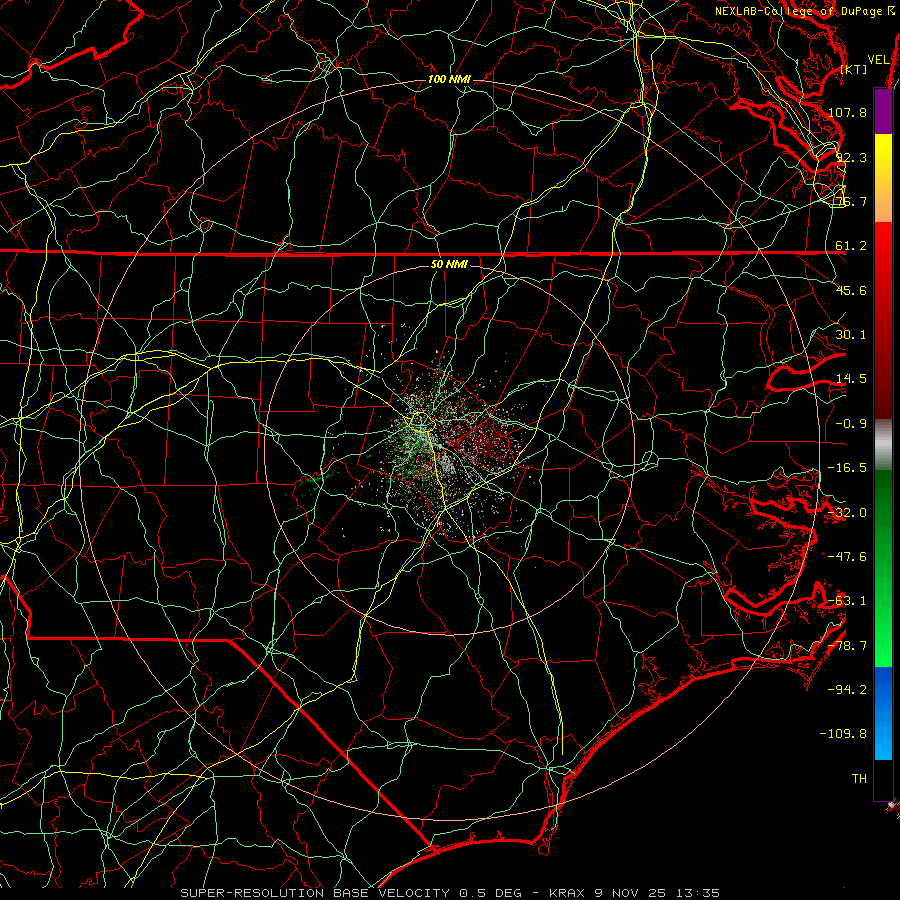Image resolution: width=900 pixels, height=900 pixels.
Task: Click the -0.9 velocity scale value
Action: 851,424
